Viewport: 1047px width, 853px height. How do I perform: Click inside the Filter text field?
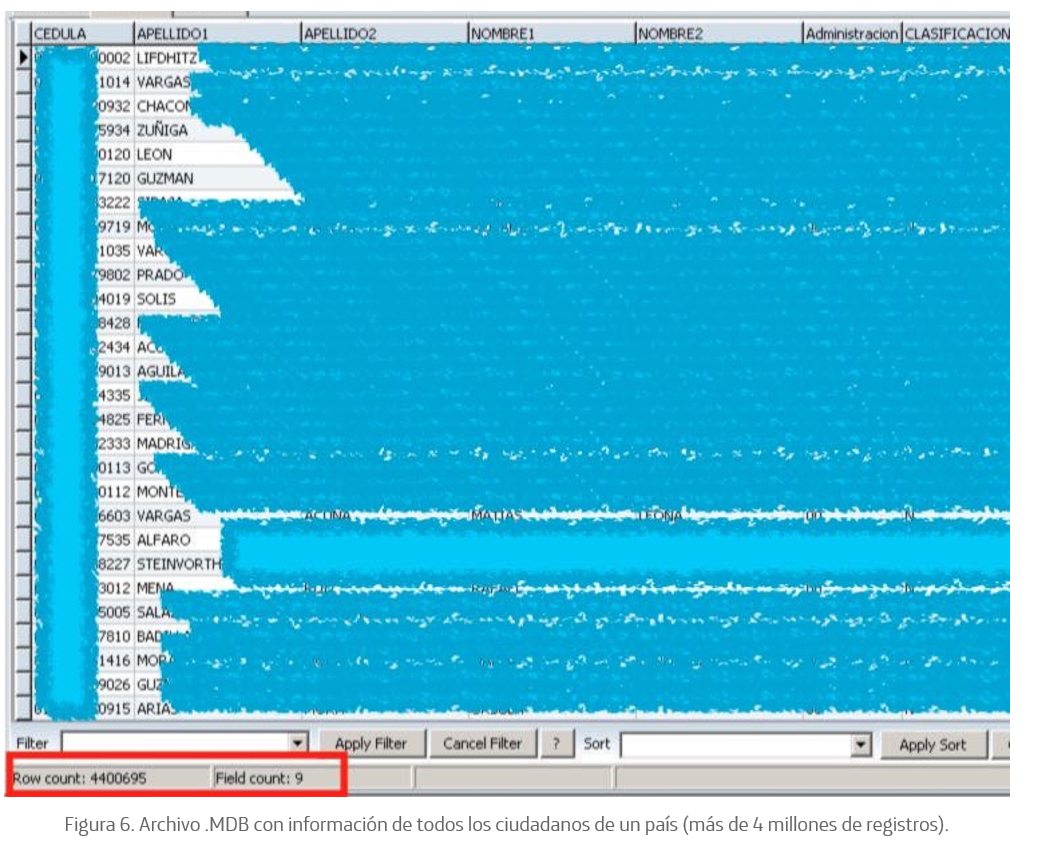174,744
